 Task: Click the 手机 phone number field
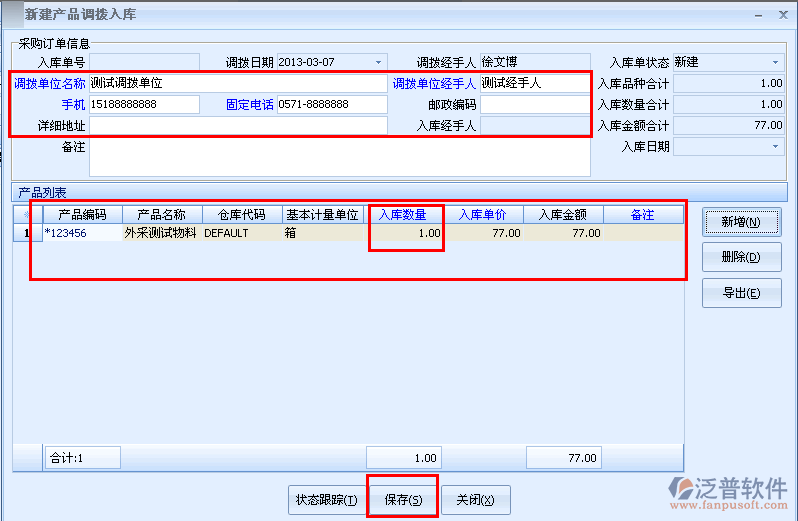(144, 104)
